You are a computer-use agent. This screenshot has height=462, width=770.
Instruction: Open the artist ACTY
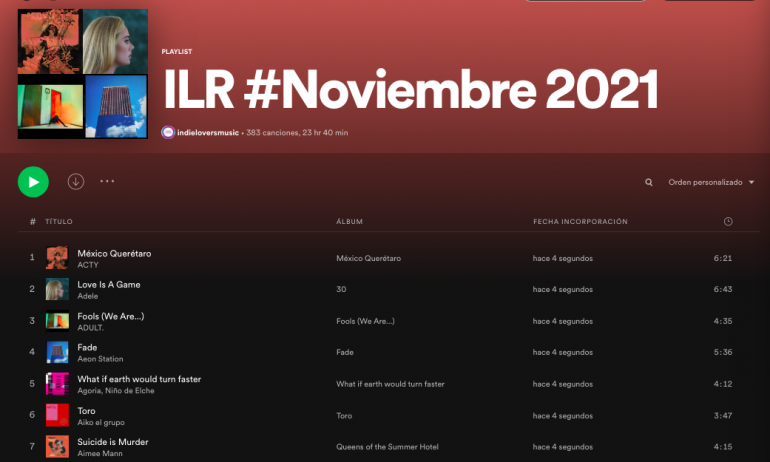(x=88, y=265)
